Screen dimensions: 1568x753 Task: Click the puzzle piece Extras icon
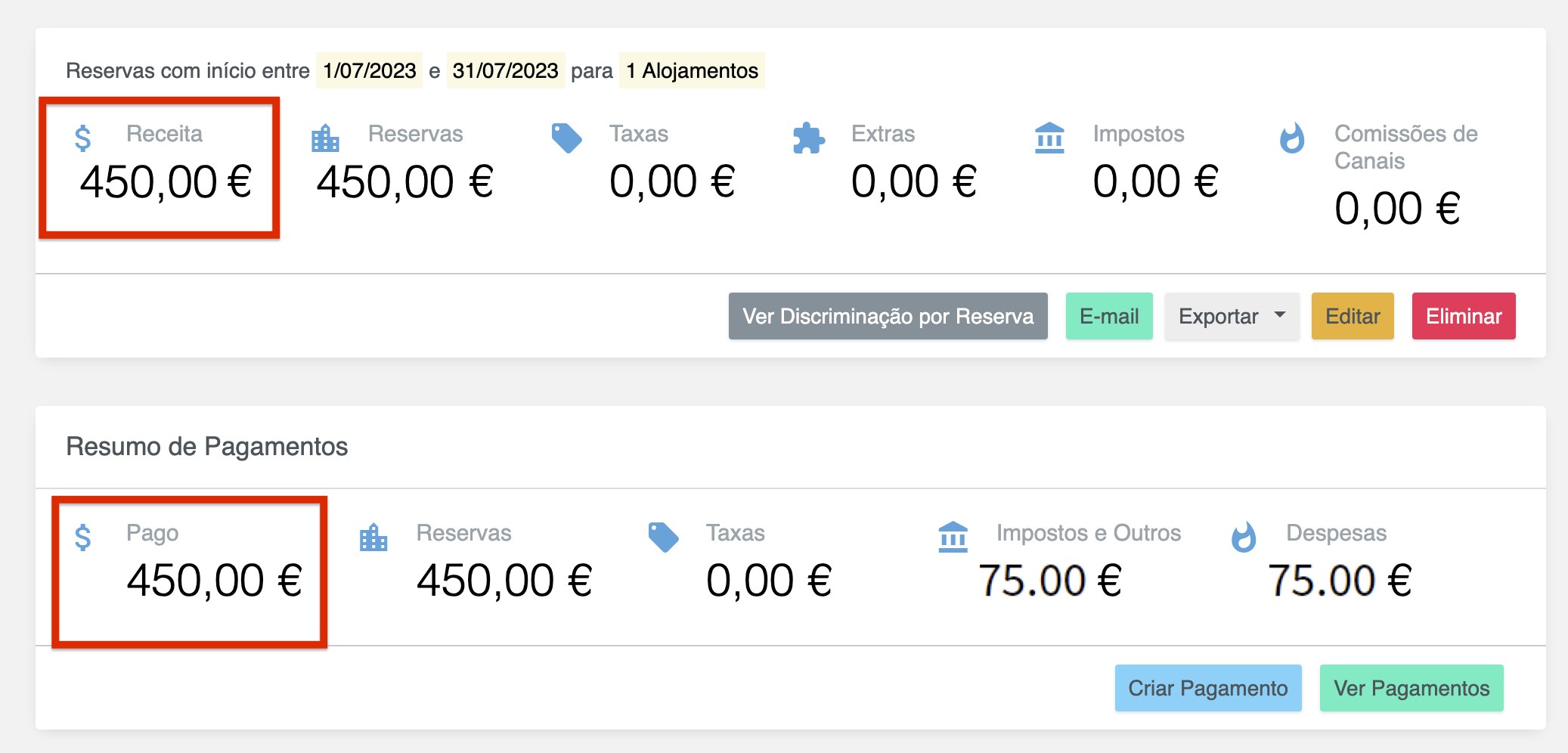click(x=808, y=138)
